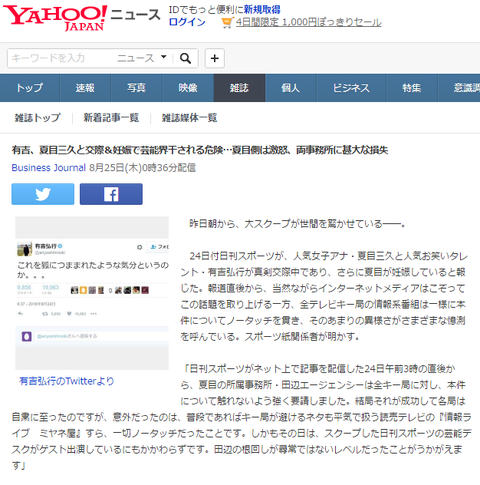Click the magnifier search icon

click(x=185, y=58)
